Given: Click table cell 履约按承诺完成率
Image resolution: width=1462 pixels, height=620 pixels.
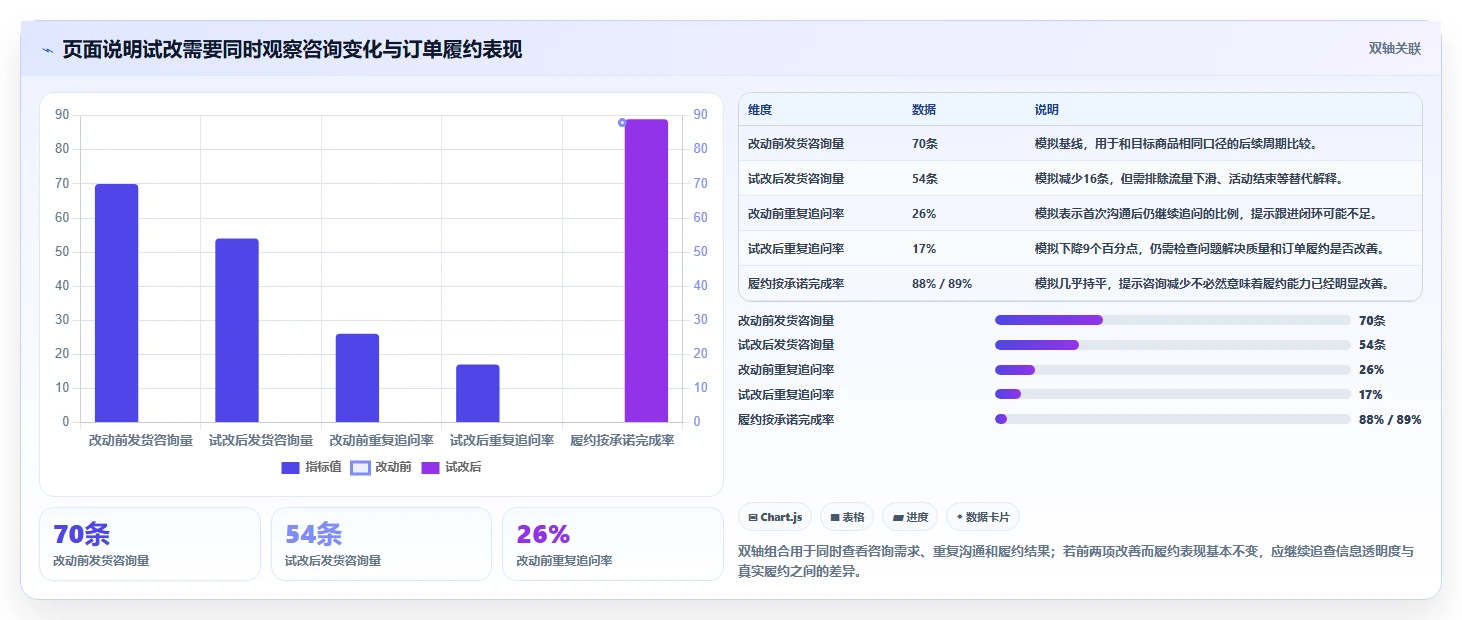Looking at the screenshot, I should 796,284.
